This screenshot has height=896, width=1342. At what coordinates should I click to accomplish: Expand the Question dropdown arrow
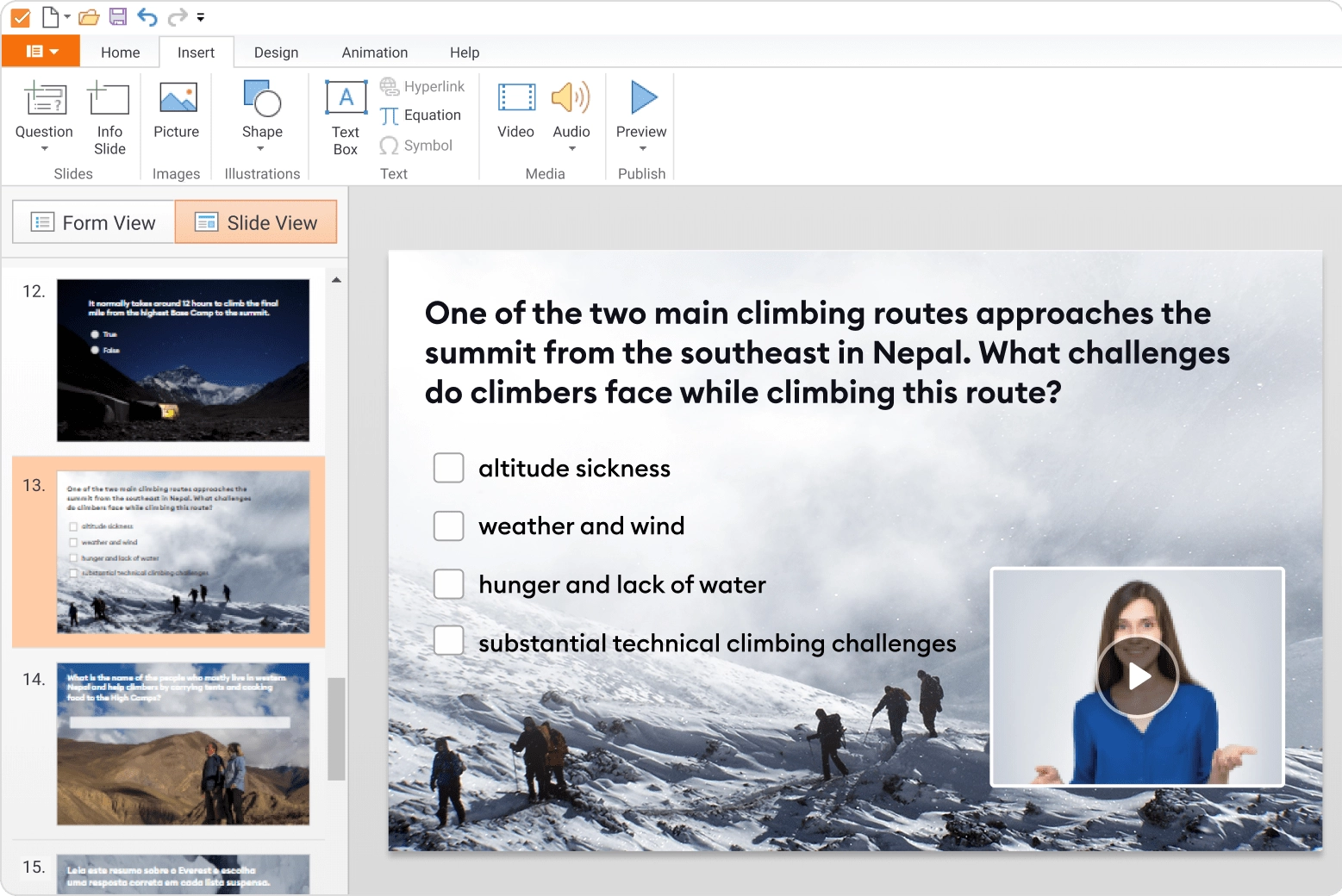point(44,149)
